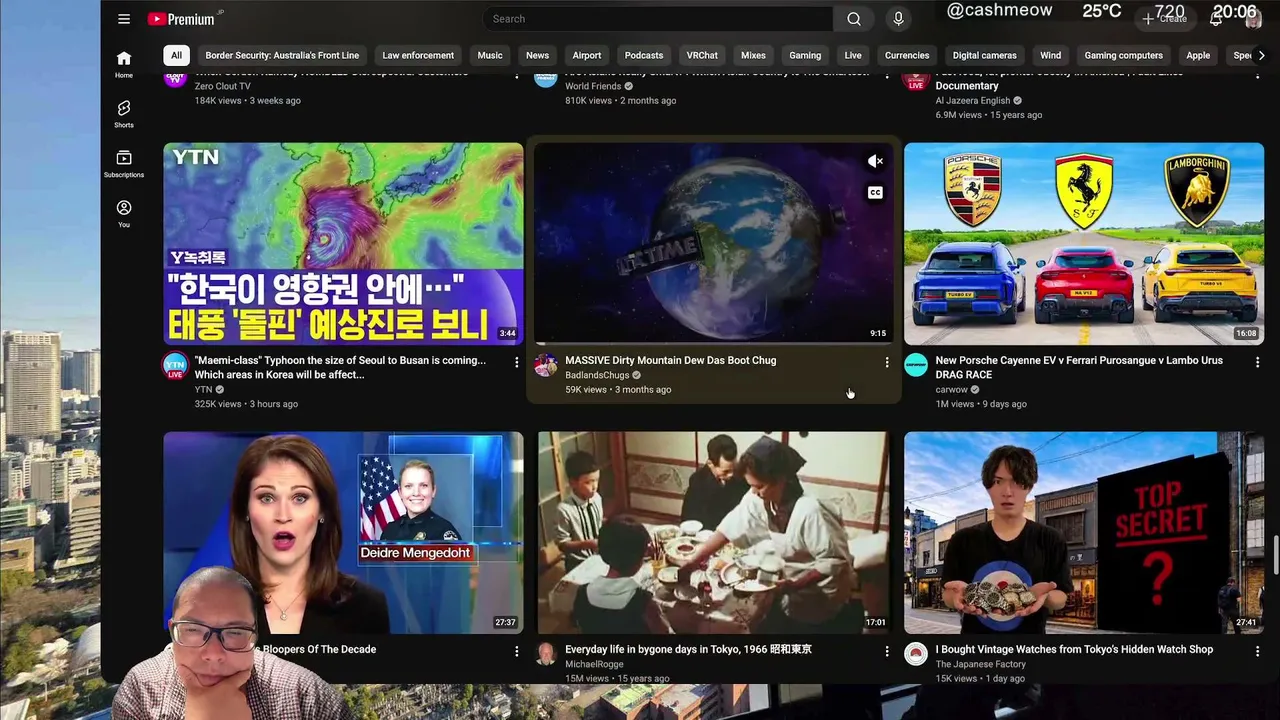
Task: Unmute the Mountain Dew video preview
Action: tap(875, 161)
